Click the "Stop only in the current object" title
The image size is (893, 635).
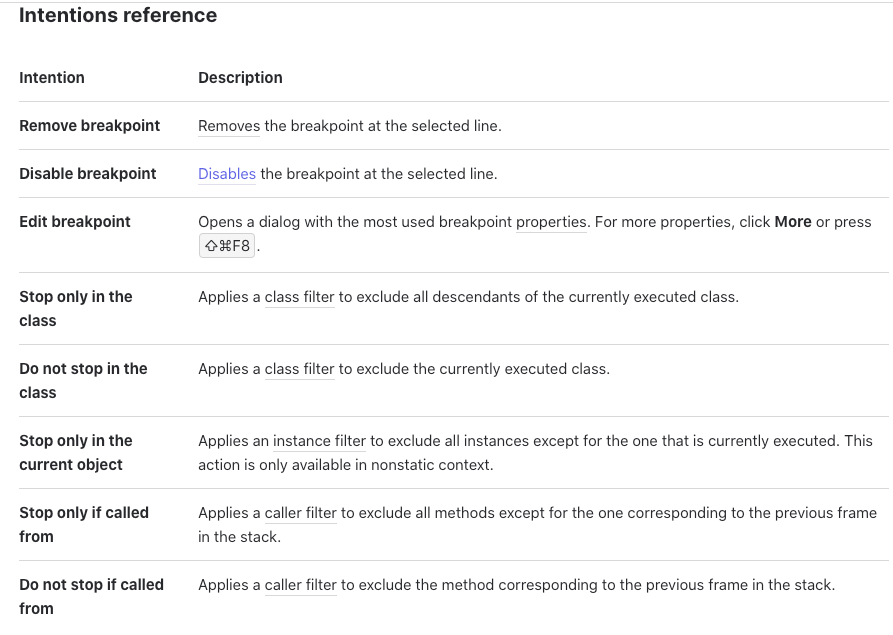(x=76, y=453)
